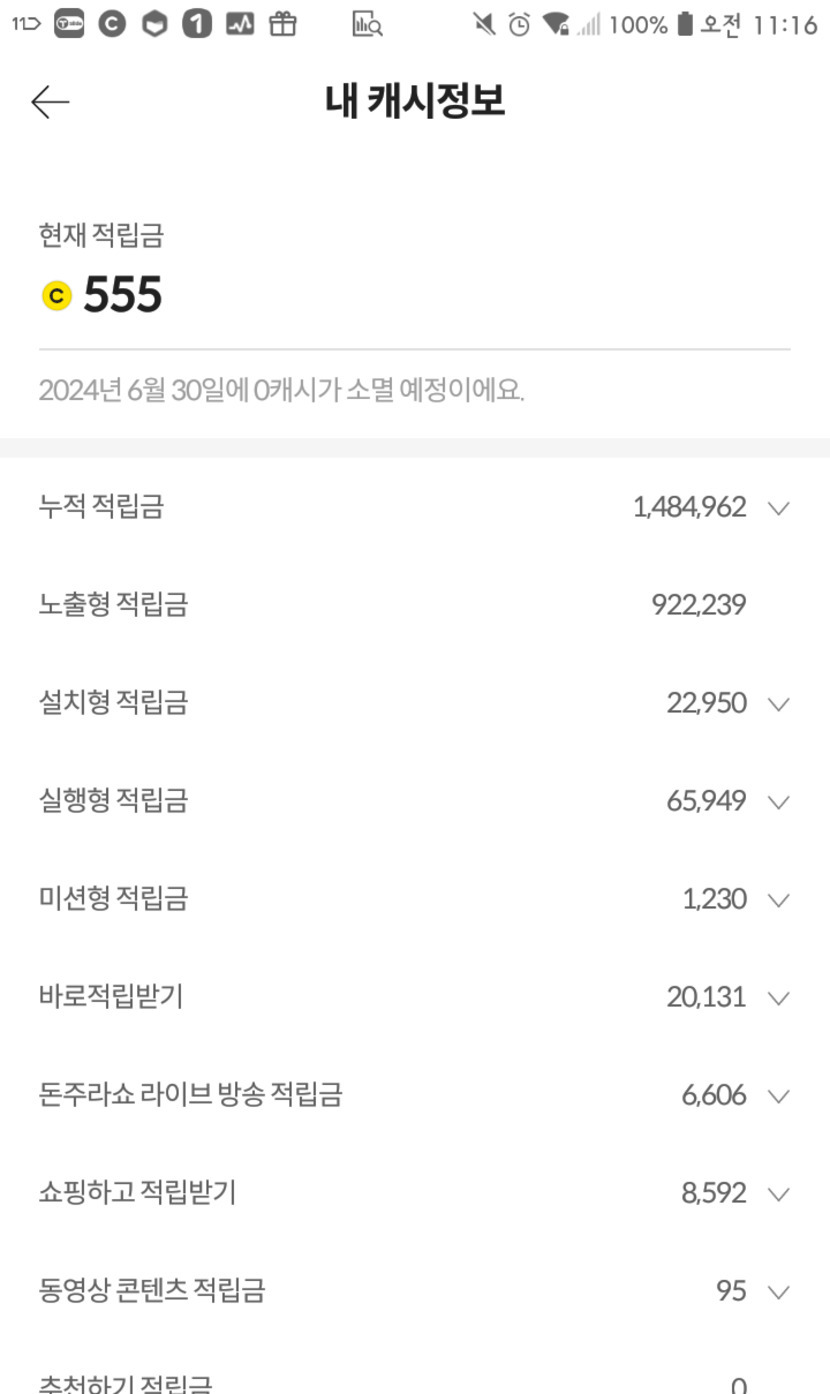This screenshot has width=830, height=1394.
Task: Tap the 노출형 적립금 row label
Action: [113, 605]
